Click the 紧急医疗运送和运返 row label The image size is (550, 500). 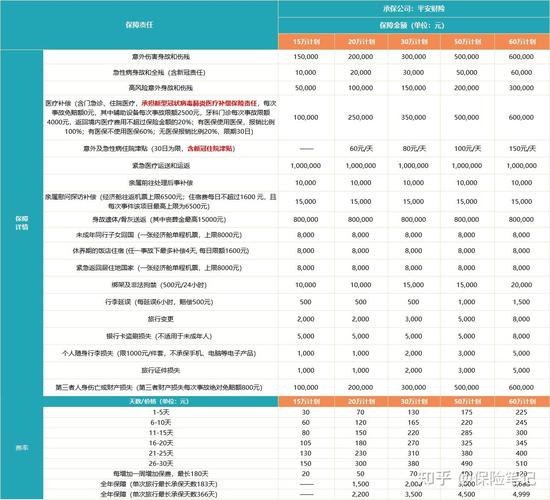[161, 166]
